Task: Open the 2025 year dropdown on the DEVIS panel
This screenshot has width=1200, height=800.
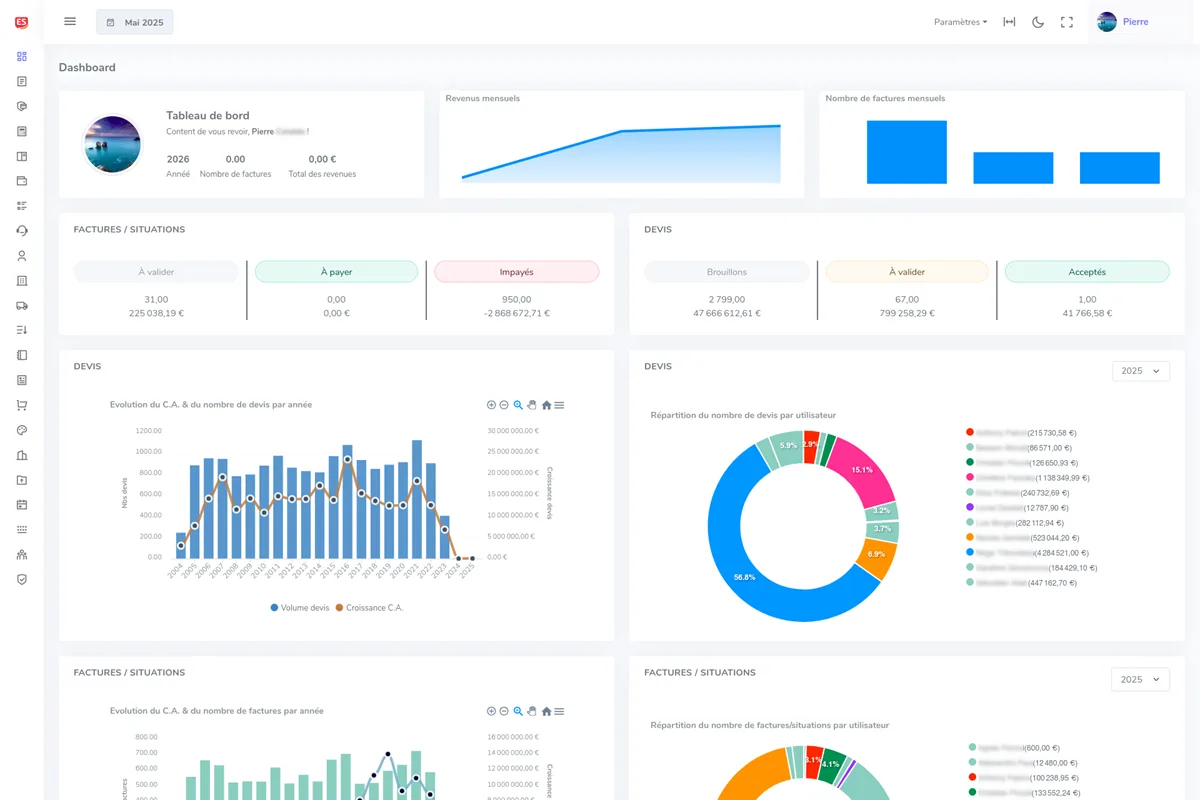Action: point(1140,370)
